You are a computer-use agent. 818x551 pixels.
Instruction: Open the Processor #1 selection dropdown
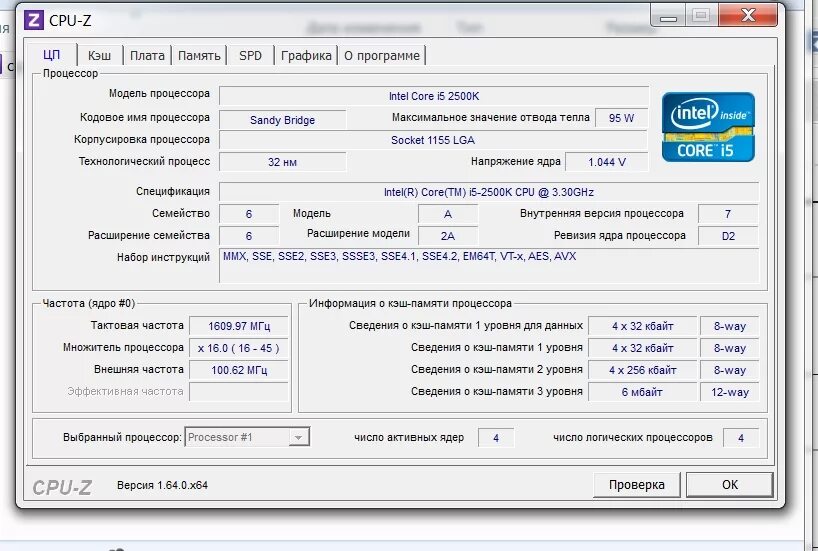pyautogui.click(x=247, y=437)
